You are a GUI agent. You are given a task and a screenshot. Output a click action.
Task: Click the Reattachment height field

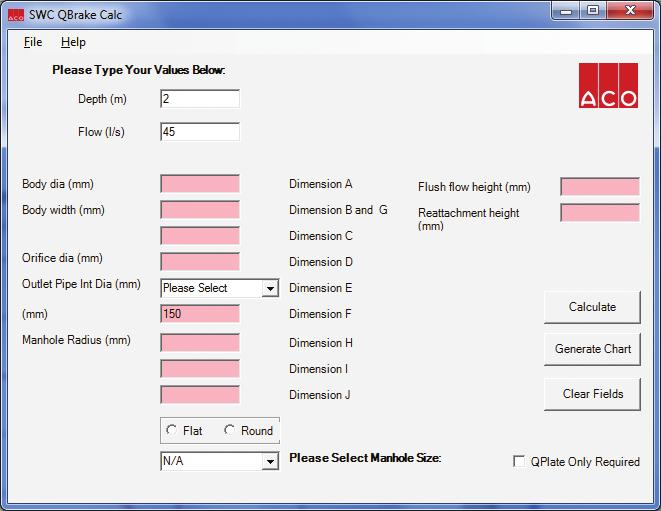coord(599,212)
